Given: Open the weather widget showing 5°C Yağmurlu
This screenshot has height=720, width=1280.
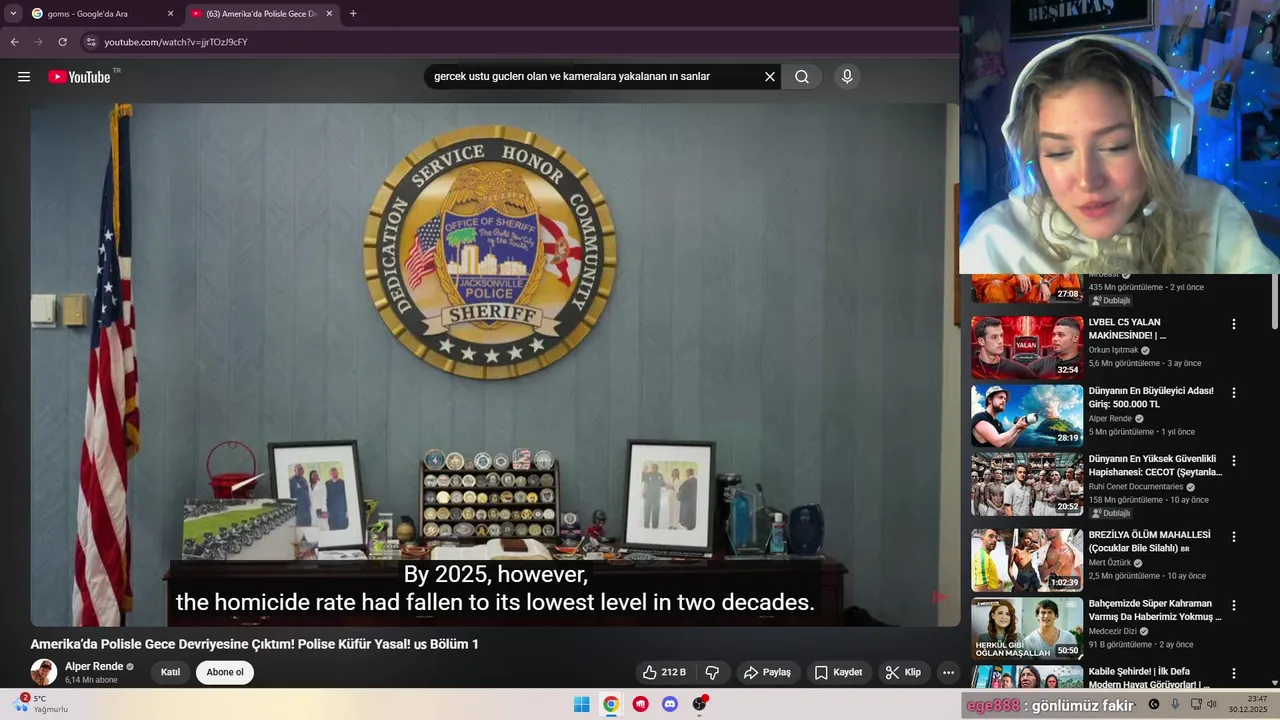Looking at the screenshot, I should pos(42,704).
